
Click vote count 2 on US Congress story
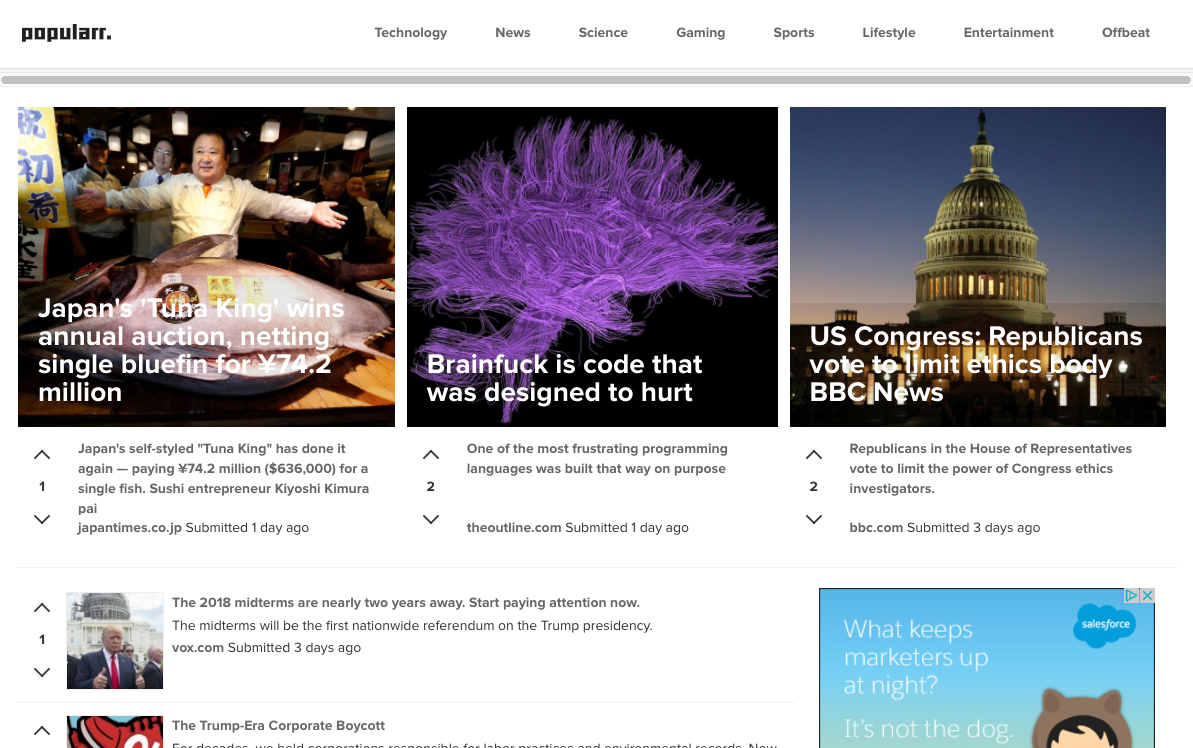pos(813,486)
